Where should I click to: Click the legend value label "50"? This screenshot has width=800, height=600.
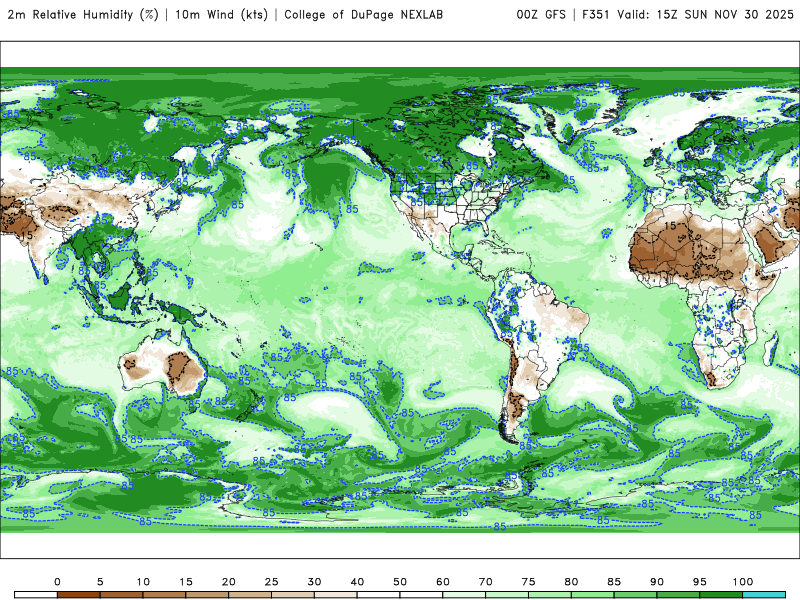tap(400, 582)
